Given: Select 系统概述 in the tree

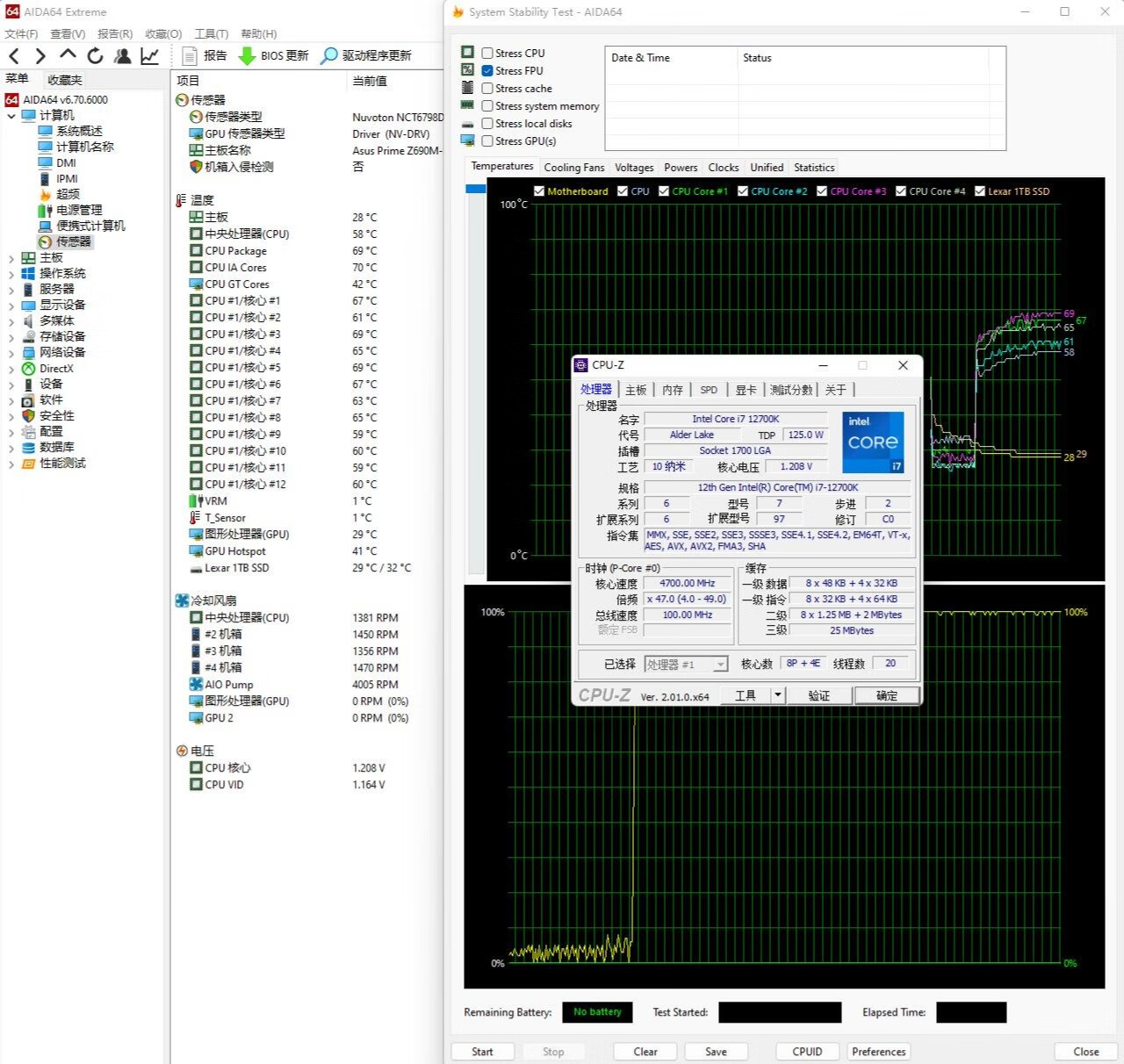Looking at the screenshot, I should (79, 131).
